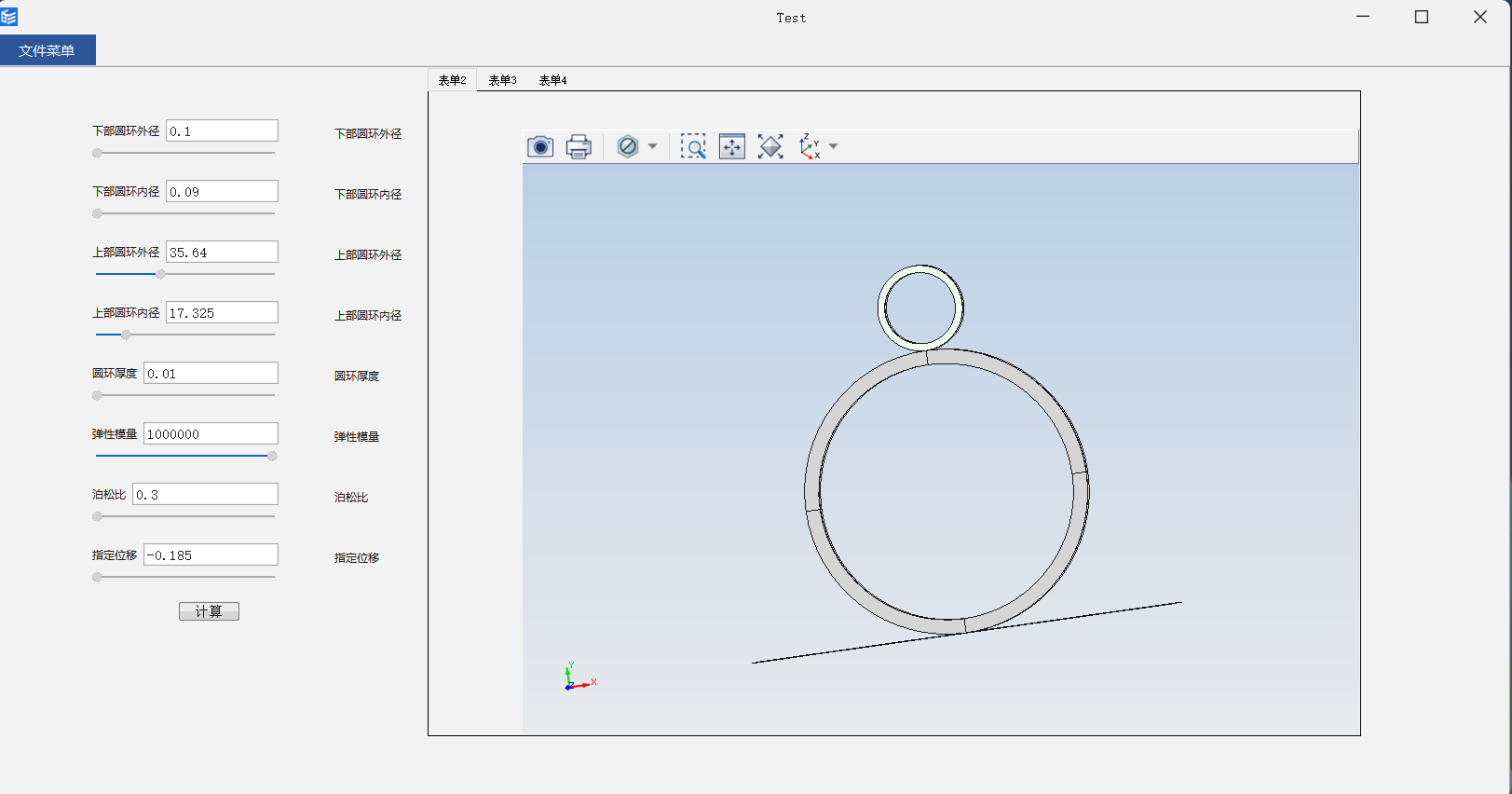1512x794 pixels.
Task: Click the 泊松比 input showing 0.3
Action: click(x=205, y=494)
